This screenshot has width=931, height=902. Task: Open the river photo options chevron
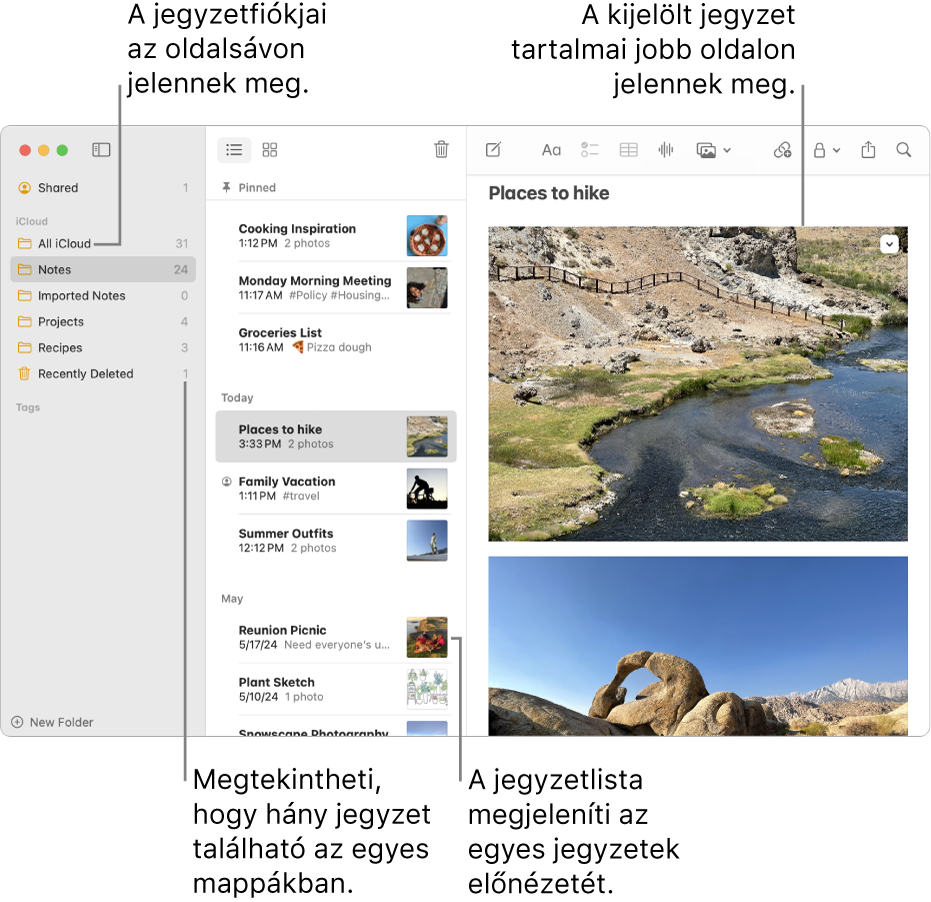point(889,244)
